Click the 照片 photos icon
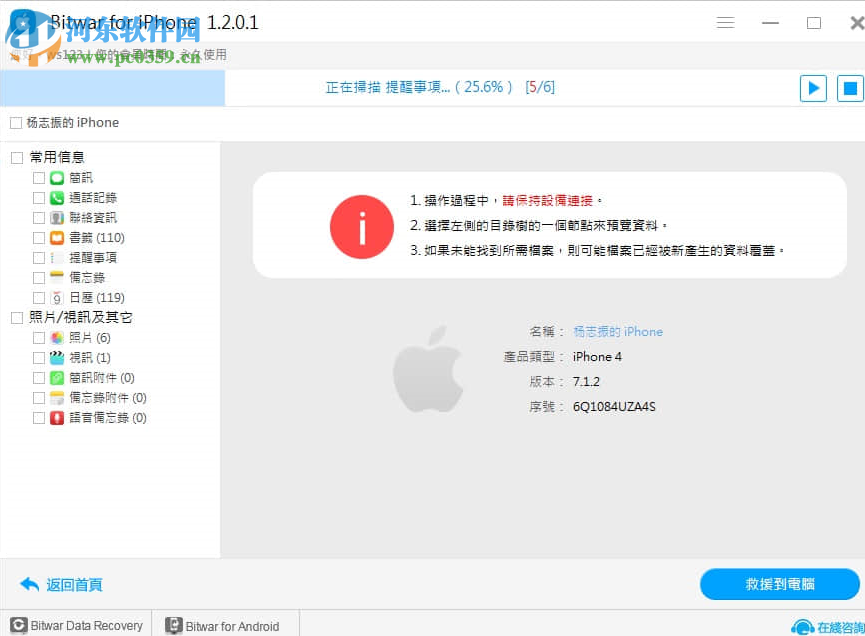Screen dimensions: 865x636 click(55, 337)
